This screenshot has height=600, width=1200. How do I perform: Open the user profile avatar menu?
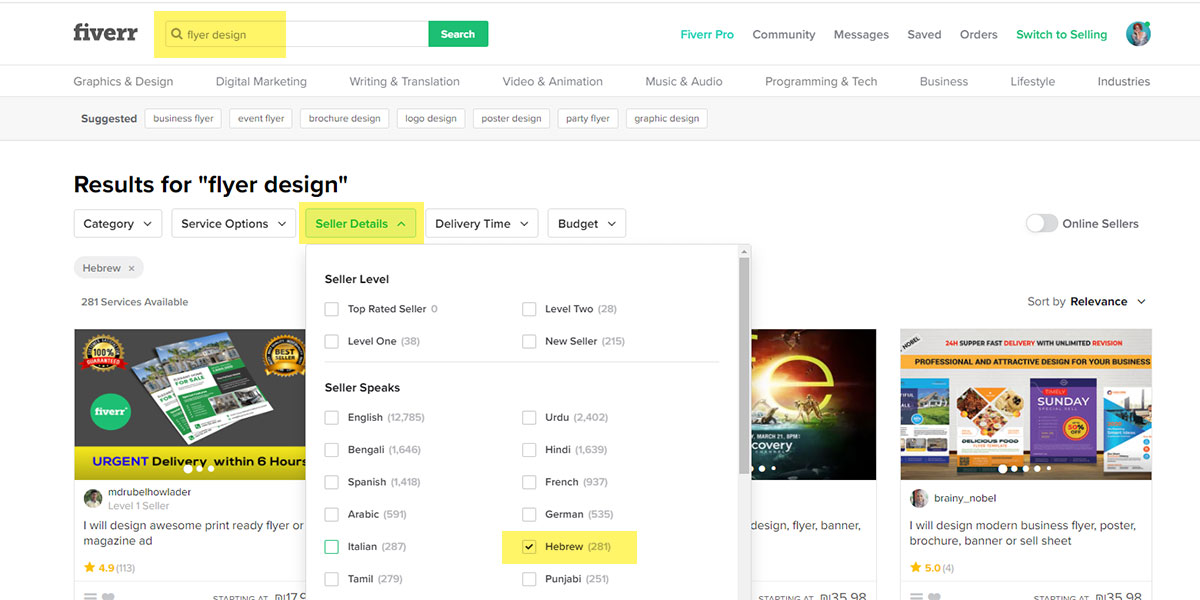click(1137, 34)
